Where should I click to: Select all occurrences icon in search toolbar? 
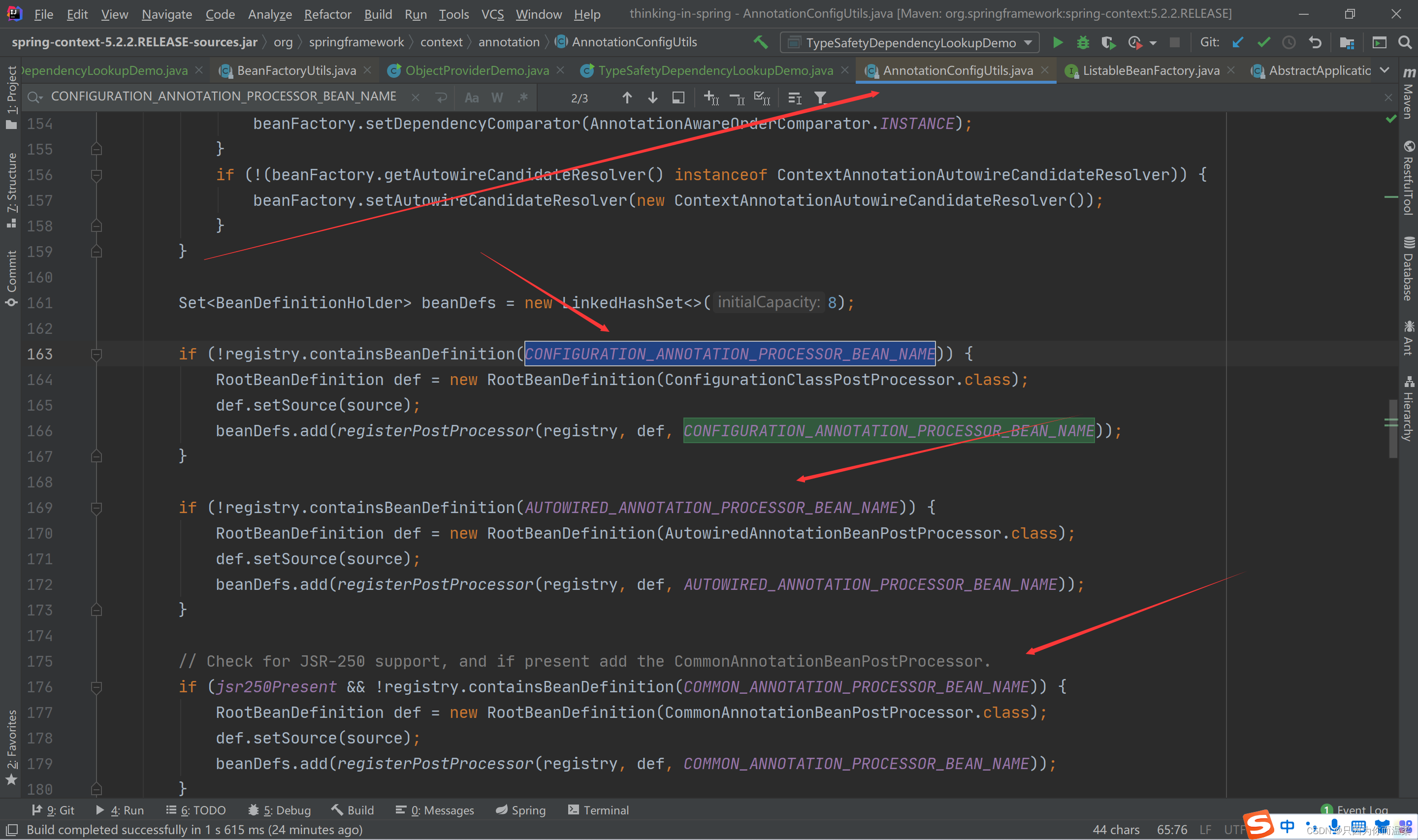click(x=762, y=98)
